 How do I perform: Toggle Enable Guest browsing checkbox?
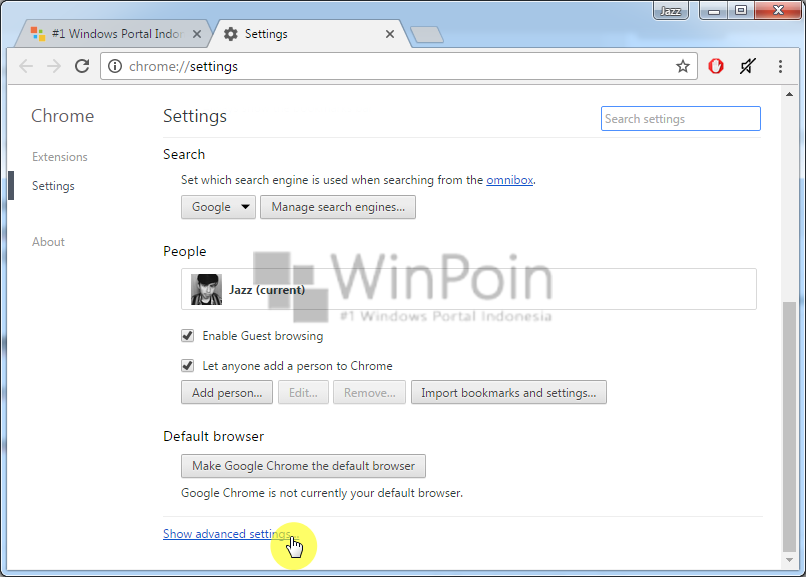tap(188, 336)
